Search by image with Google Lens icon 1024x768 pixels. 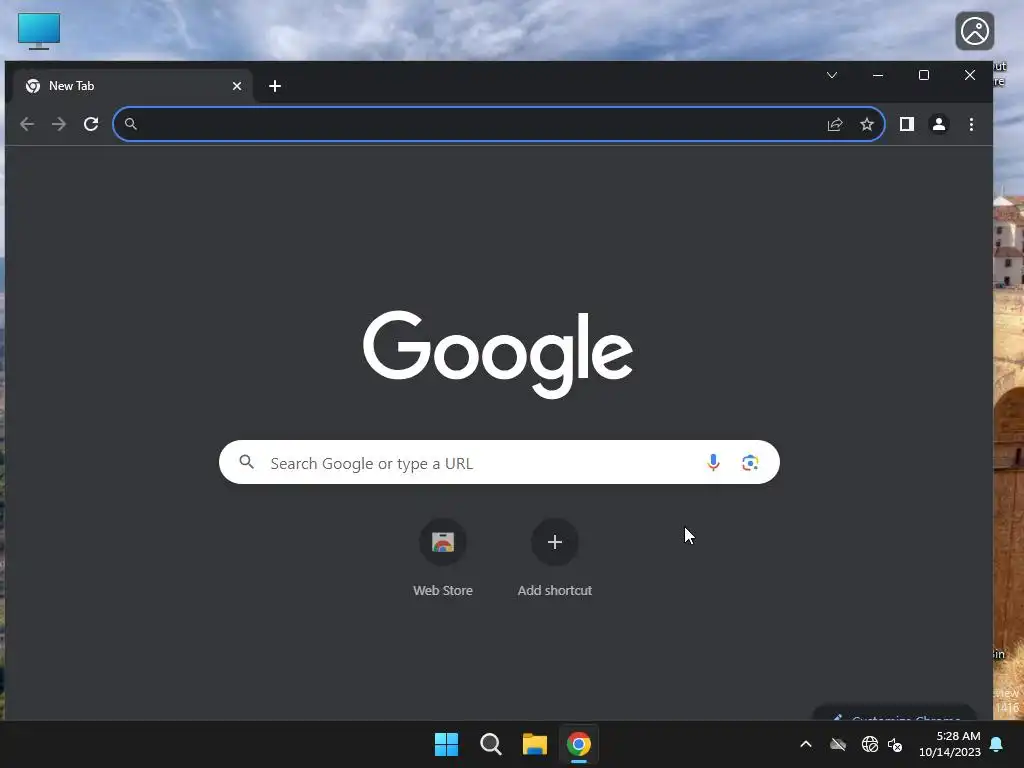pyautogui.click(x=750, y=462)
